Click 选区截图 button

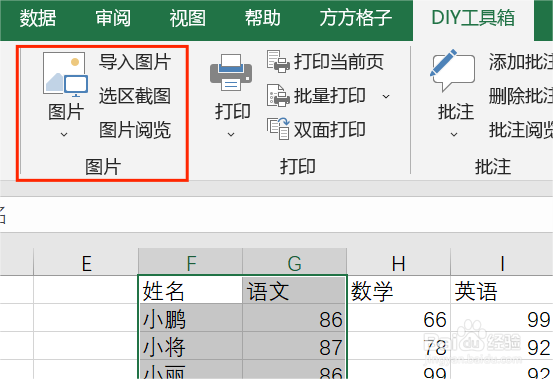click(135, 96)
